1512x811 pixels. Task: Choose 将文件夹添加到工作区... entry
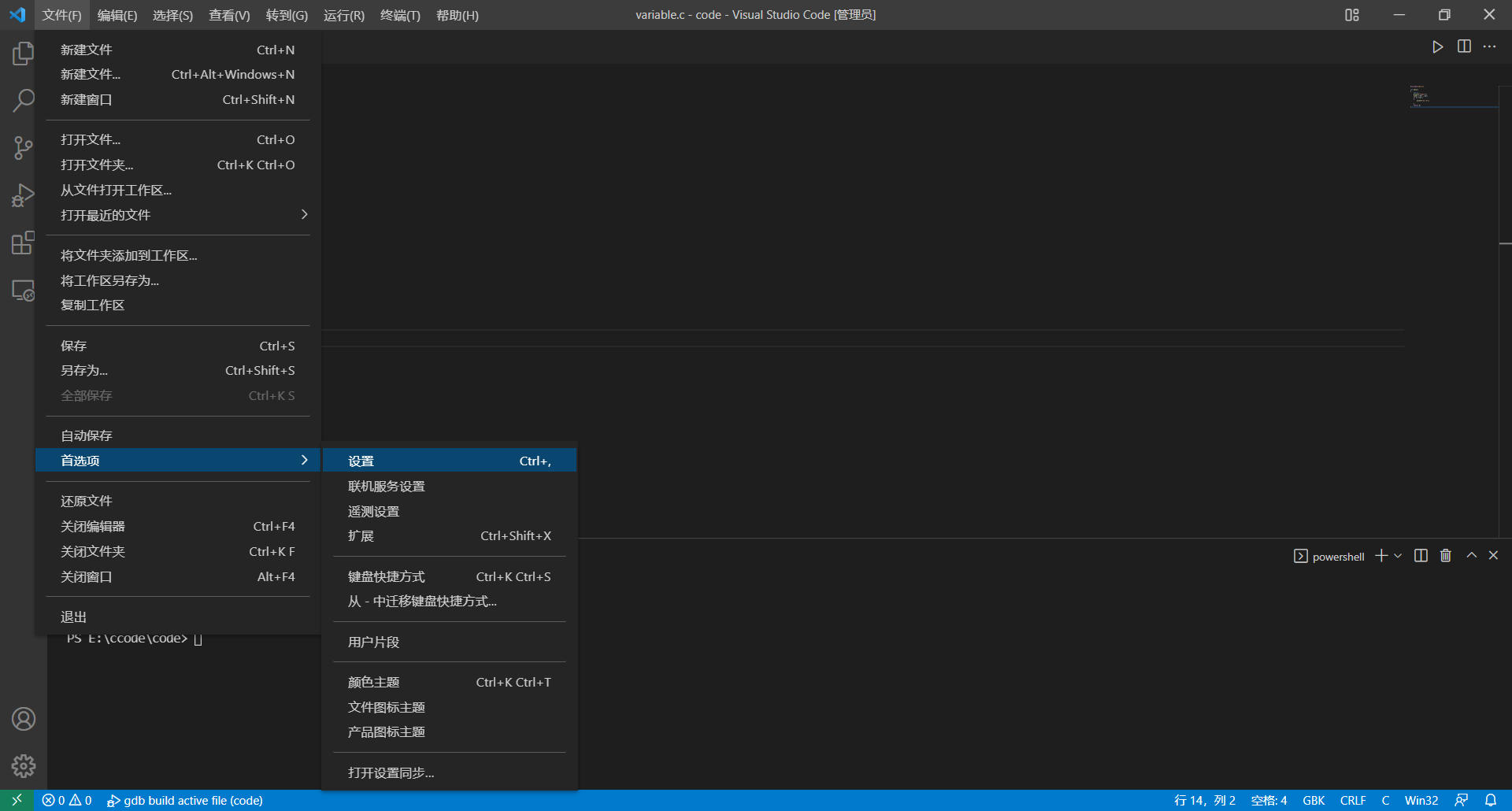pos(178,256)
